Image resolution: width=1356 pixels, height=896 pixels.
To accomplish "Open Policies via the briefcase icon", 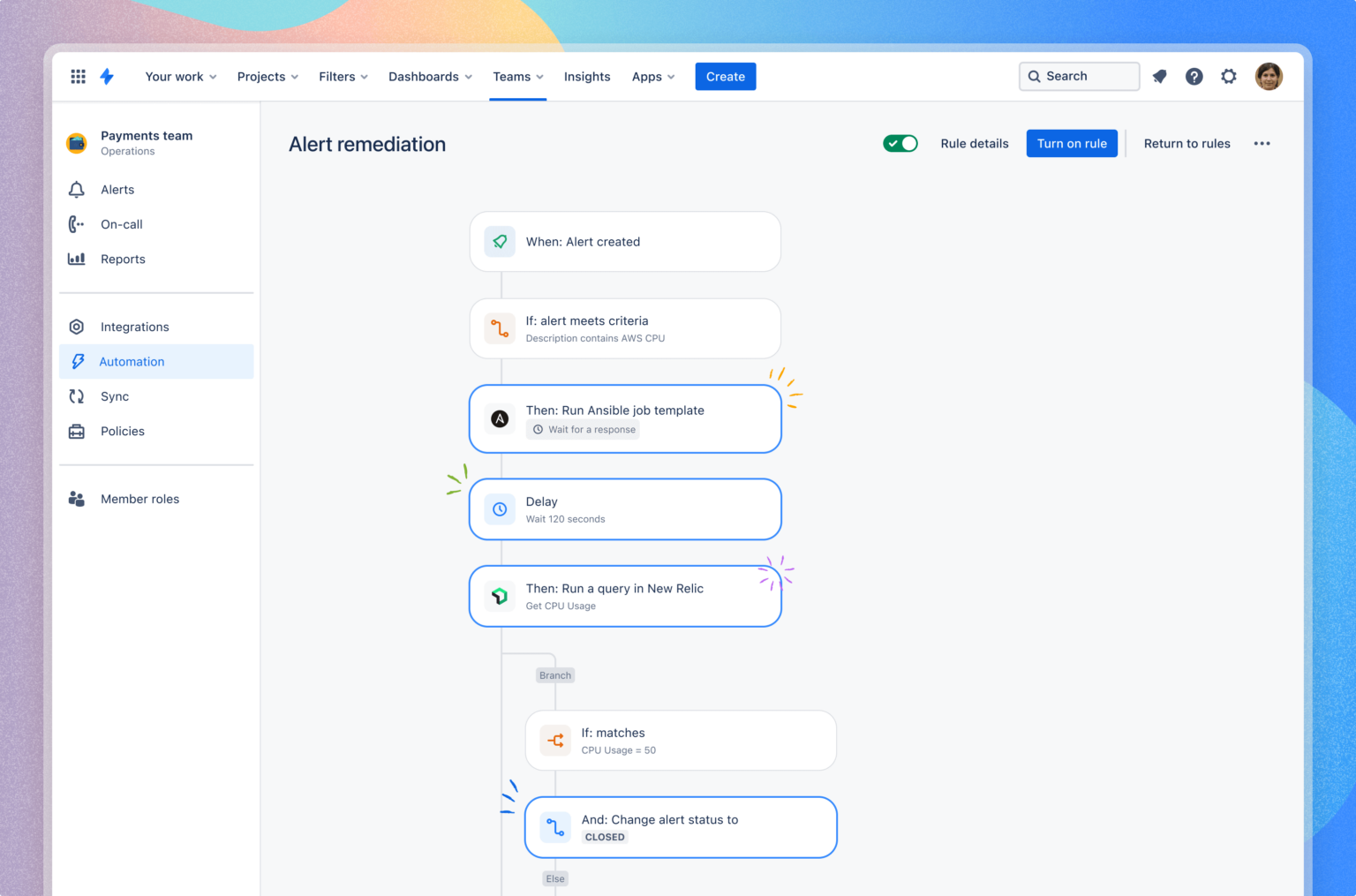I will pyautogui.click(x=77, y=431).
